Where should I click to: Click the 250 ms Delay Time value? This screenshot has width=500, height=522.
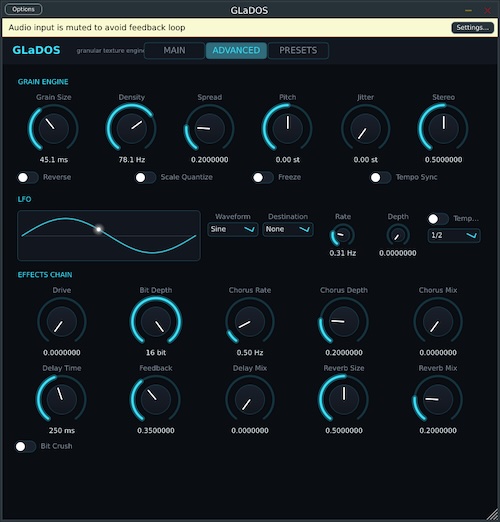coord(62,430)
